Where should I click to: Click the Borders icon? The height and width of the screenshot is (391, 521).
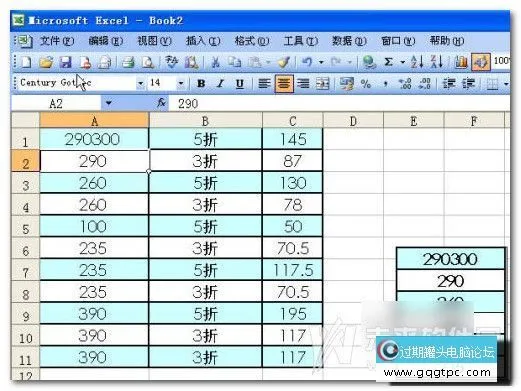pos(492,84)
